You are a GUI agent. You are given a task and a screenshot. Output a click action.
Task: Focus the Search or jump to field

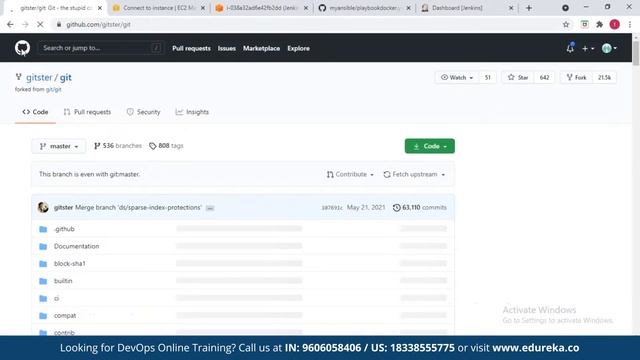[100, 48]
